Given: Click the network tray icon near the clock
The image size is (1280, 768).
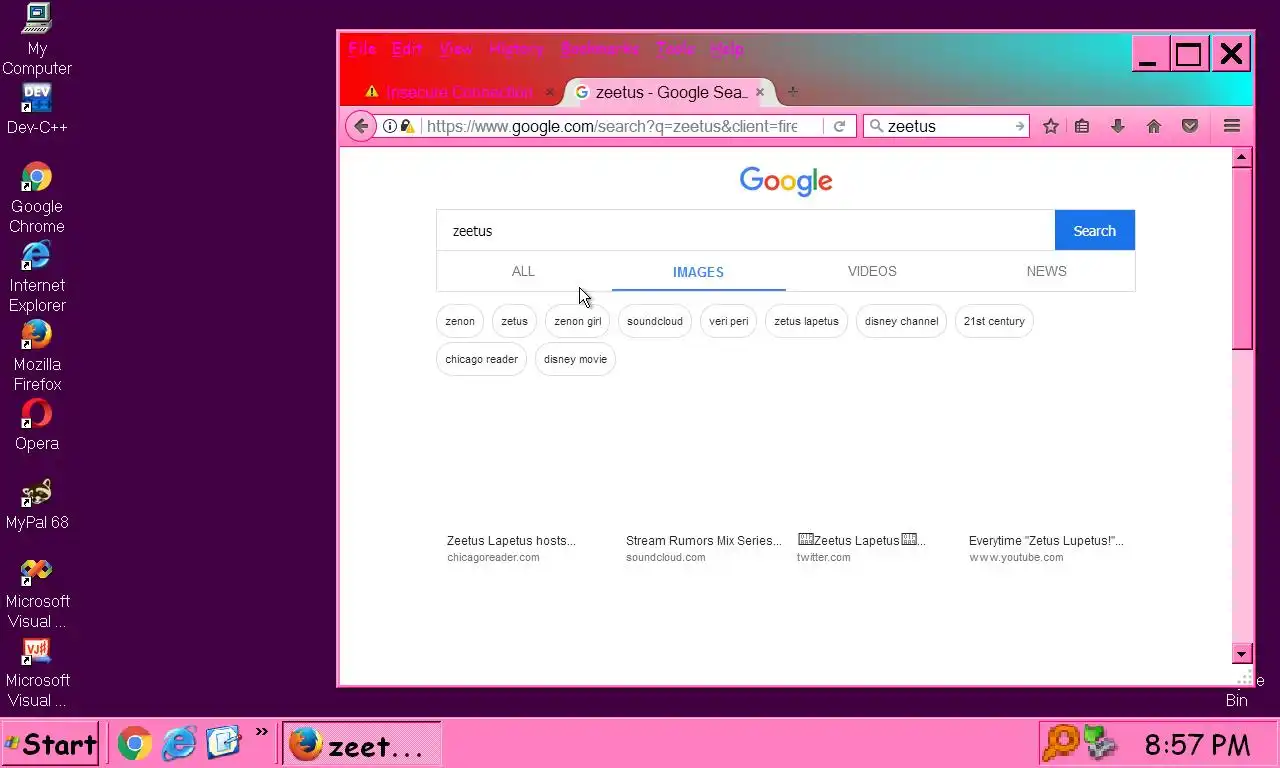Looking at the screenshot, I should [x=1100, y=743].
